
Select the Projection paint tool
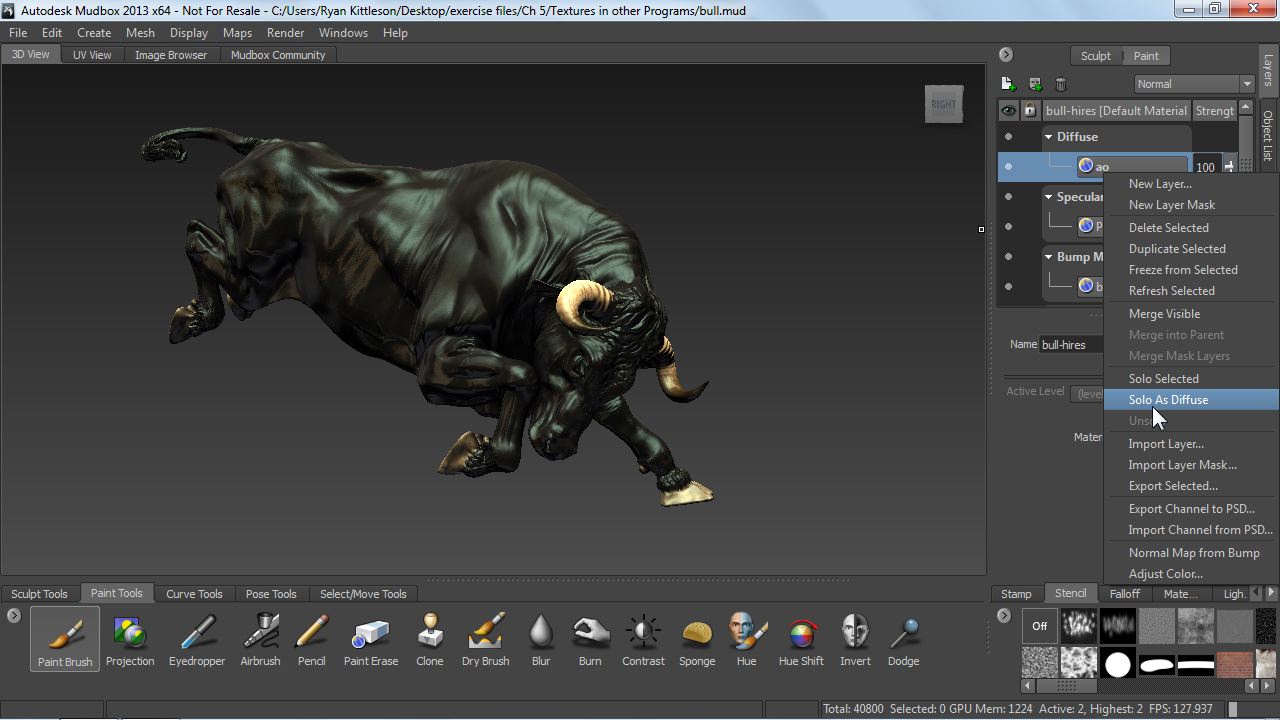click(130, 640)
